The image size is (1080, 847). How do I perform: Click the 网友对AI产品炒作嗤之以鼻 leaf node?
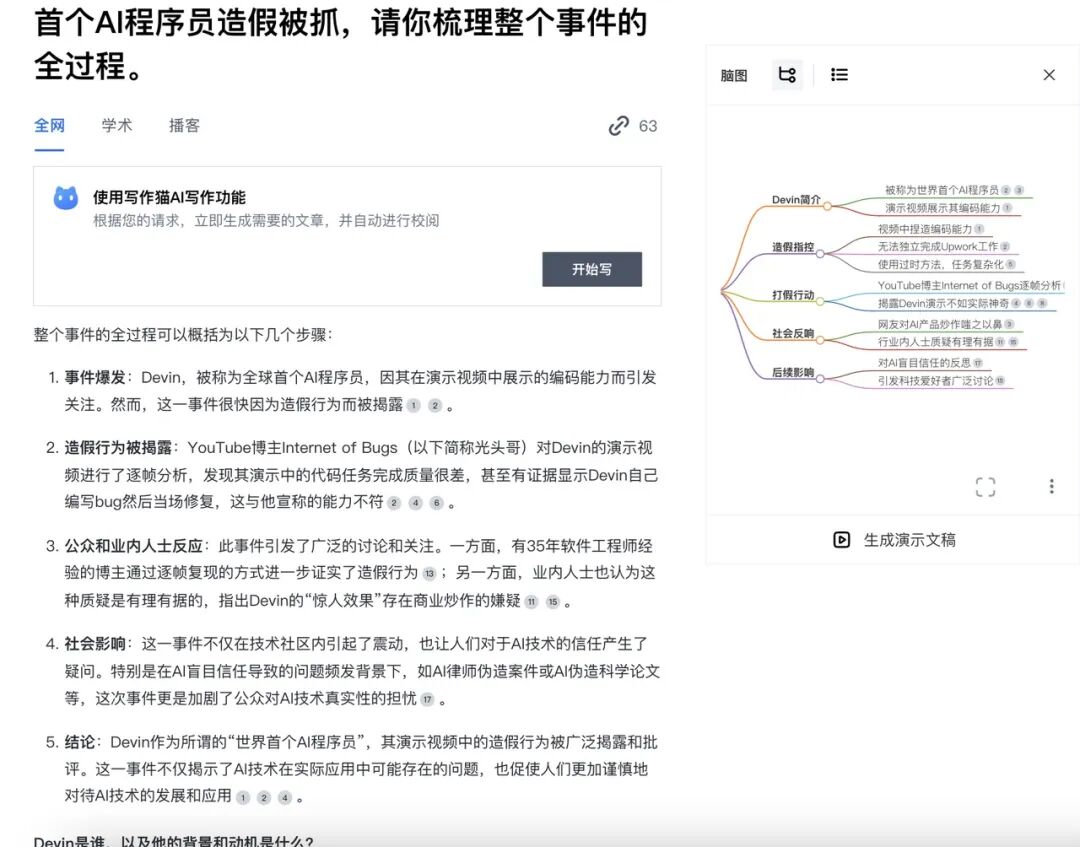(939, 324)
